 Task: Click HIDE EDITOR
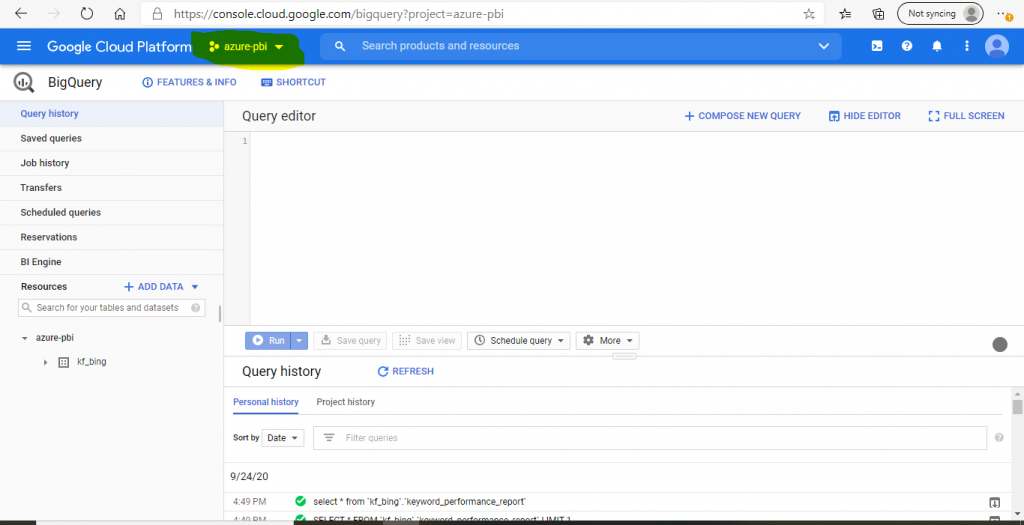coord(865,116)
